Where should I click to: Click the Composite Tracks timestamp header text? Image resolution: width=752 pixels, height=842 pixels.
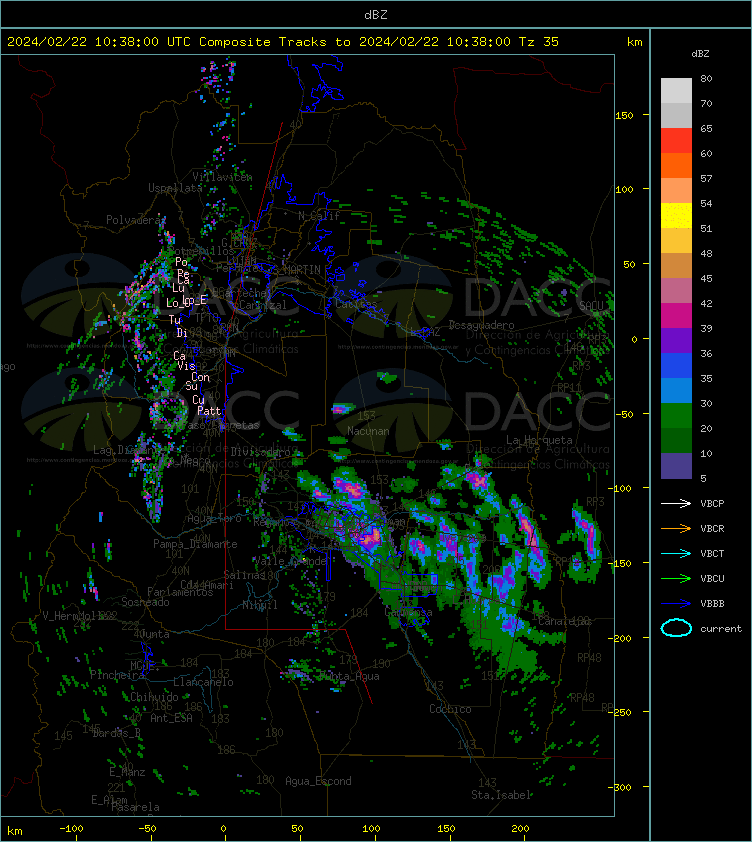point(283,42)
